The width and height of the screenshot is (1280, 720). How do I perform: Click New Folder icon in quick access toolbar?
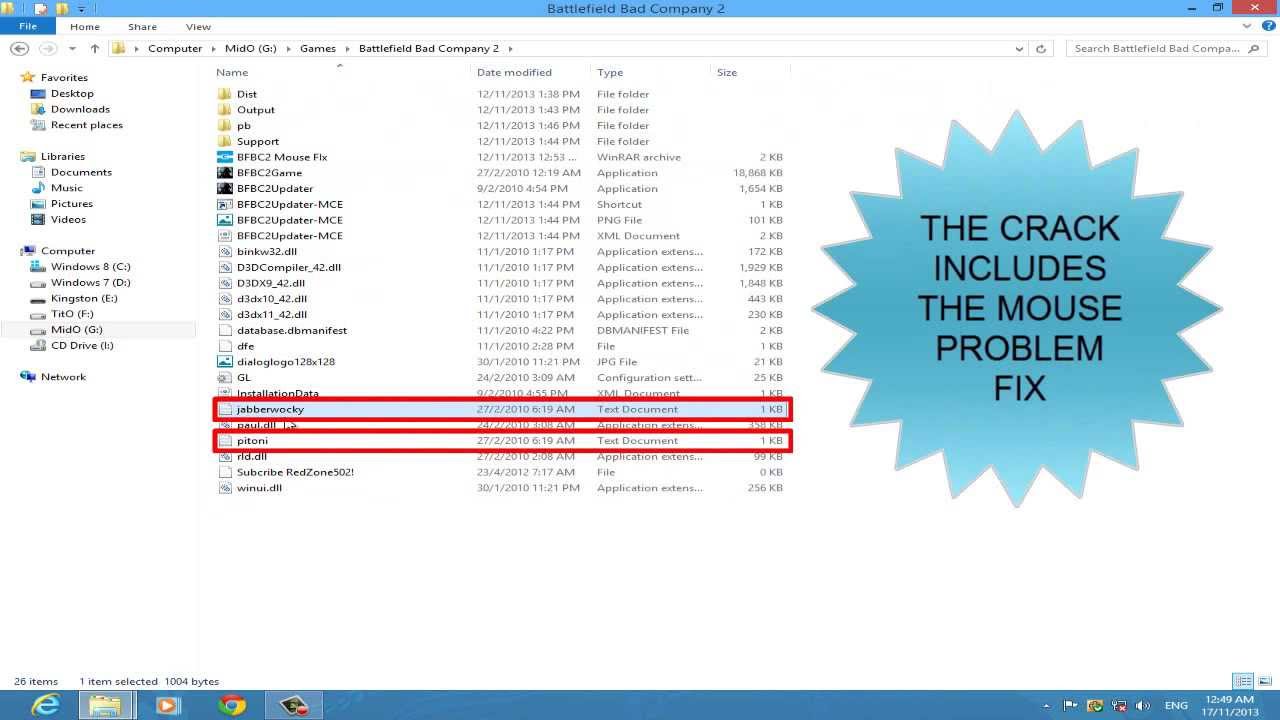click(x=62, y=8)
